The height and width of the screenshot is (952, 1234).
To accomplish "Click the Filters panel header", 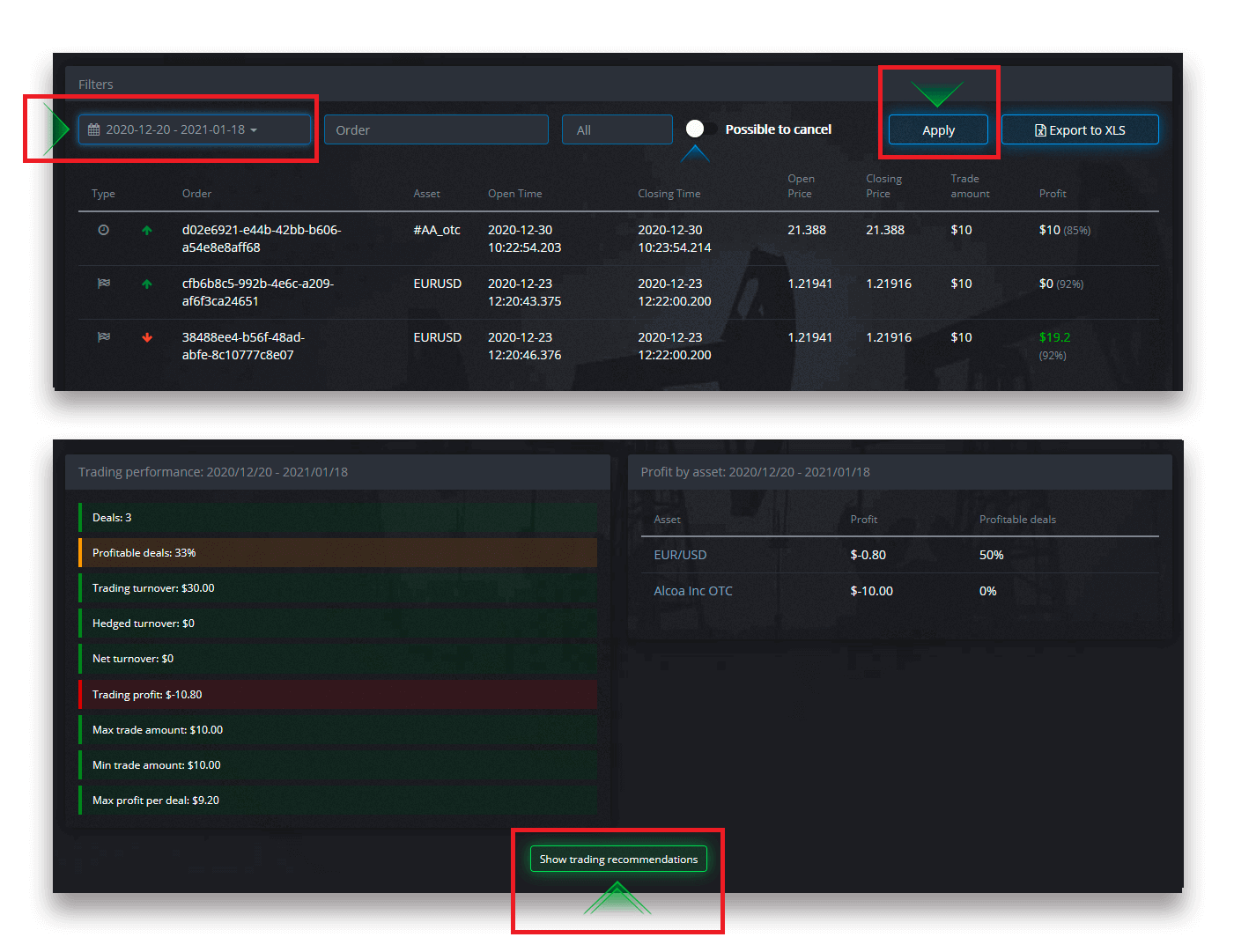I will click(x=618, y=85).
